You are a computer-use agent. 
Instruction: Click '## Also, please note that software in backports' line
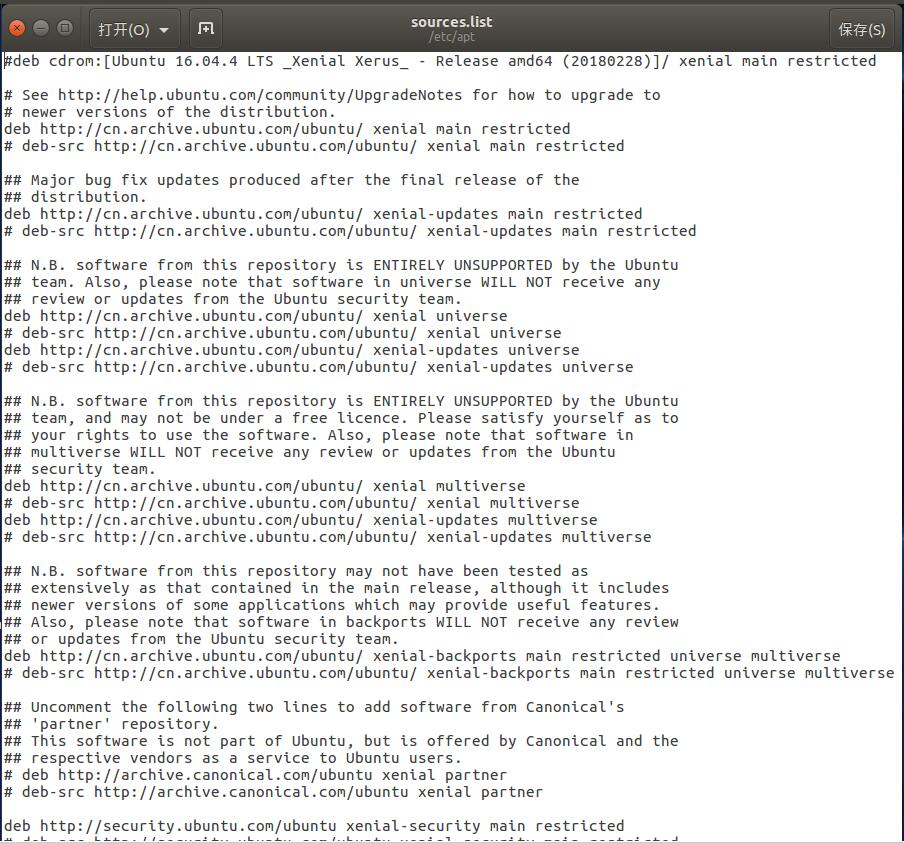[341, 622]
